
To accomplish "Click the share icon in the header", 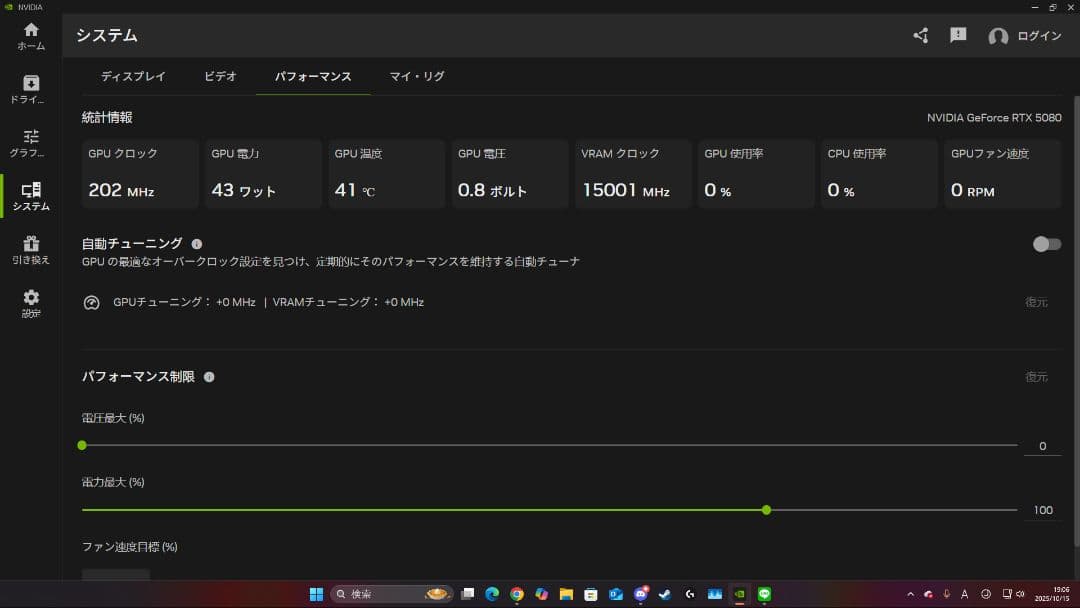I will tap(920, 34).
